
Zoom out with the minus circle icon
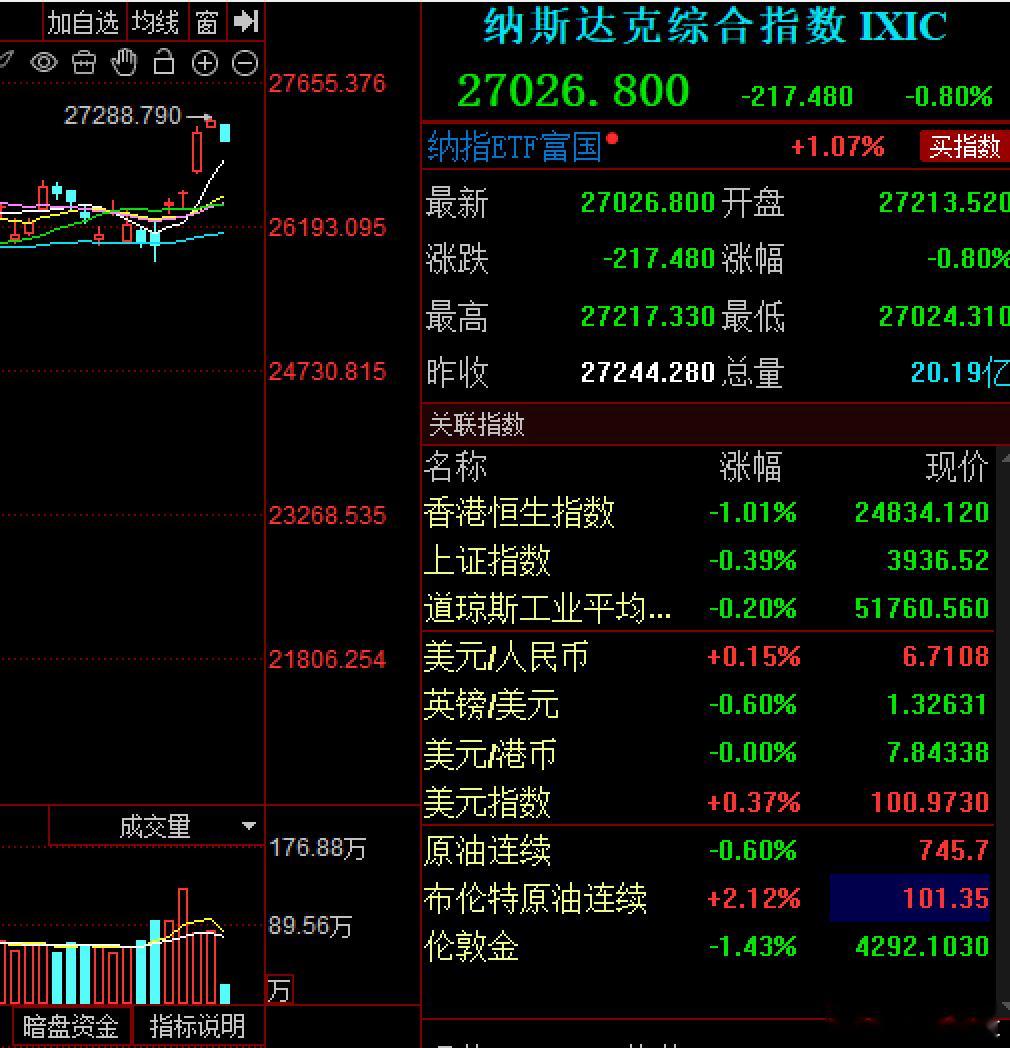click(x=245, y=63)
